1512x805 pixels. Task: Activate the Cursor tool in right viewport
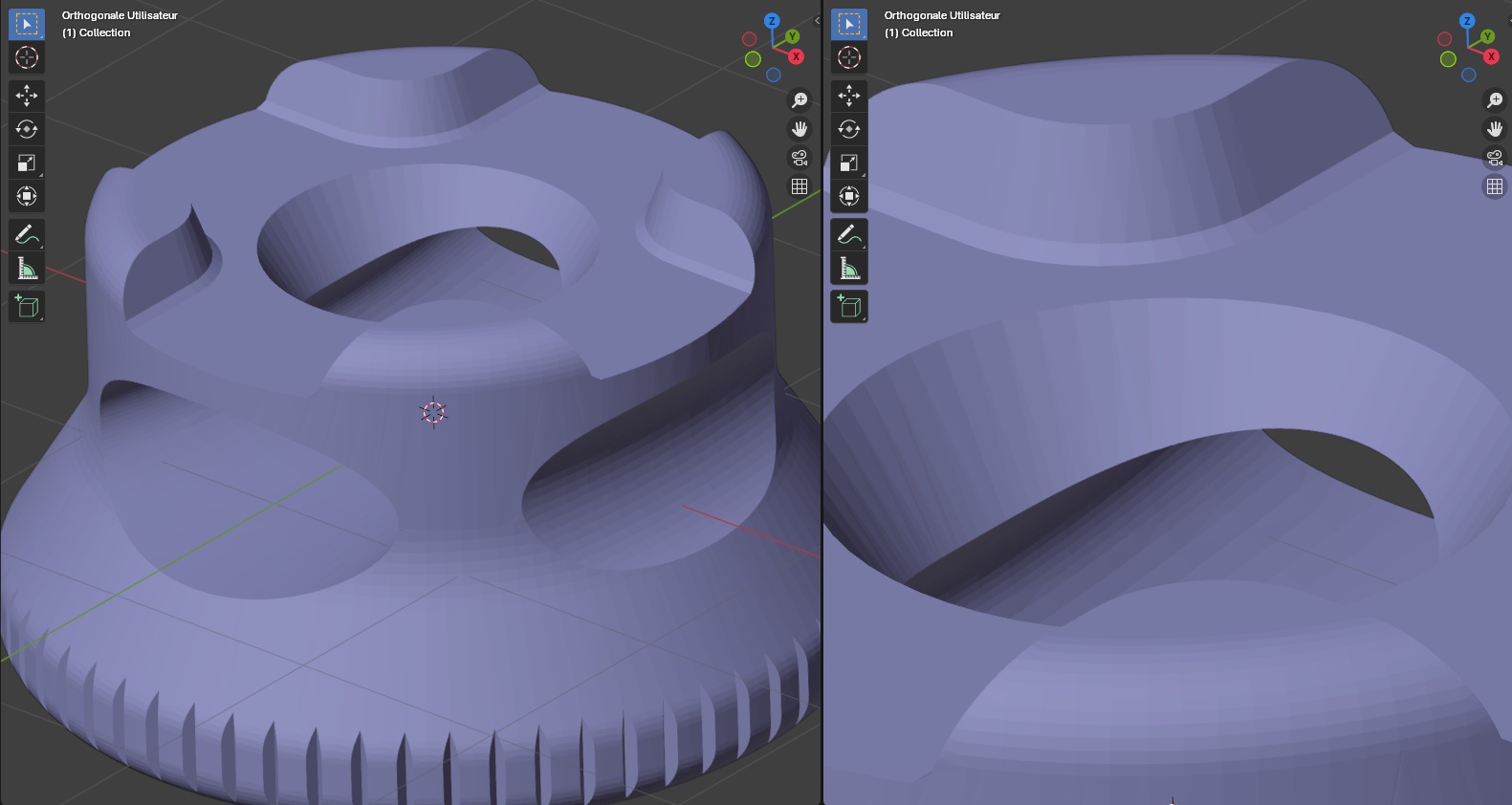point(849,57)
